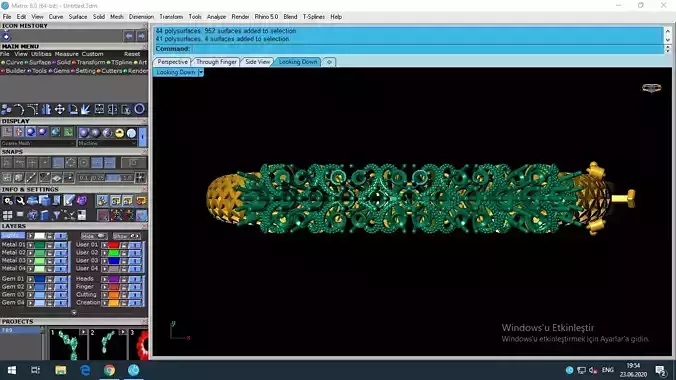
Task: Click the Hide button in Layers panel
Action: (94, 236)
